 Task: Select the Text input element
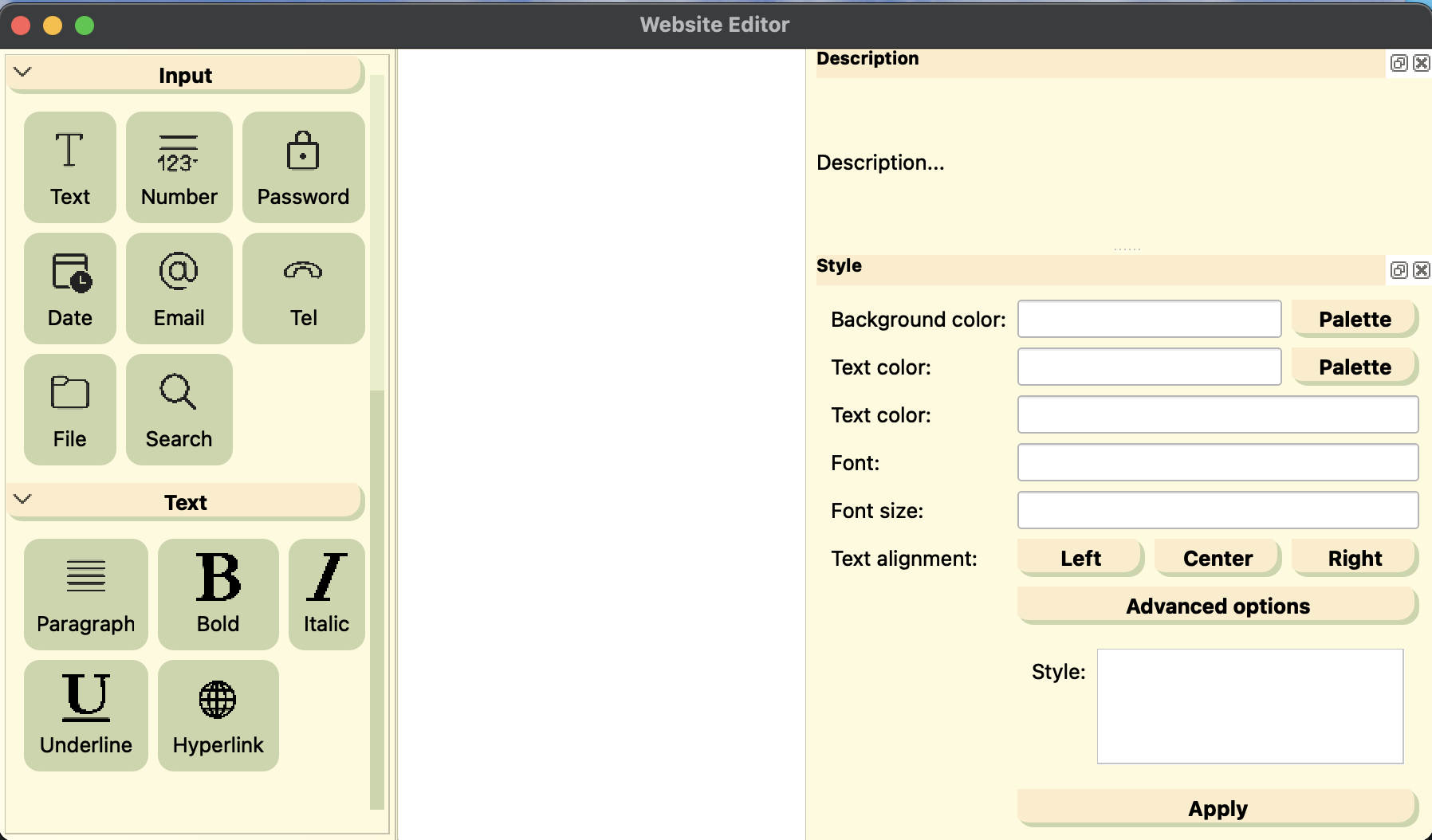pos(70,167)
